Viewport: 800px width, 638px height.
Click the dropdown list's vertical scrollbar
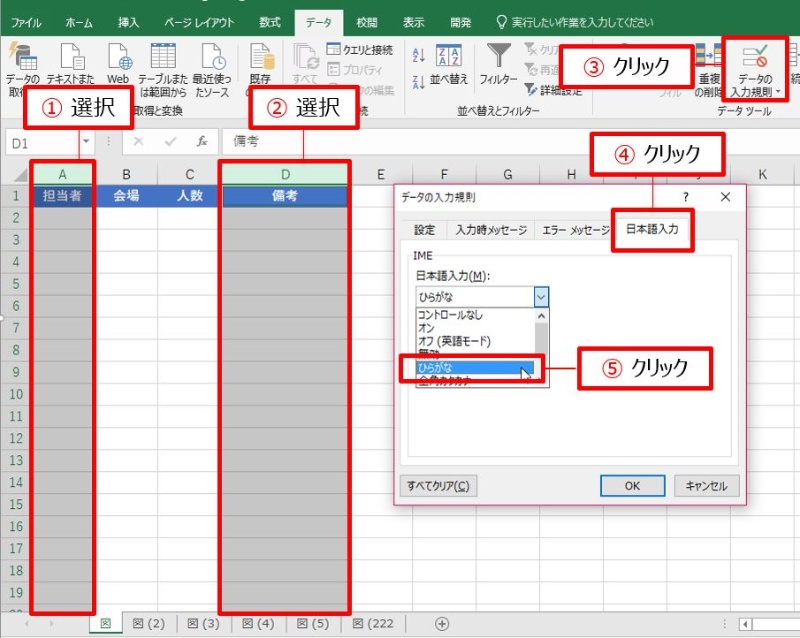(541, 340)
